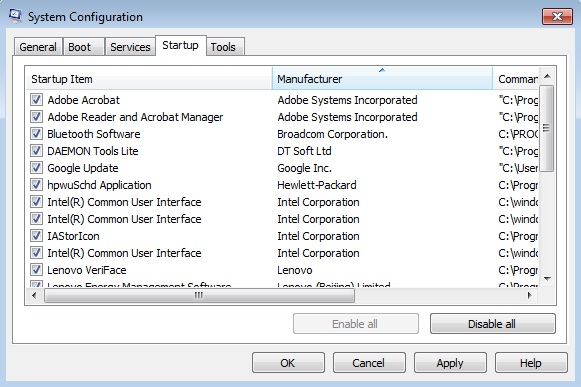Select the Startup tab
This screenshot has width=581, height=387.
(180, 45)
